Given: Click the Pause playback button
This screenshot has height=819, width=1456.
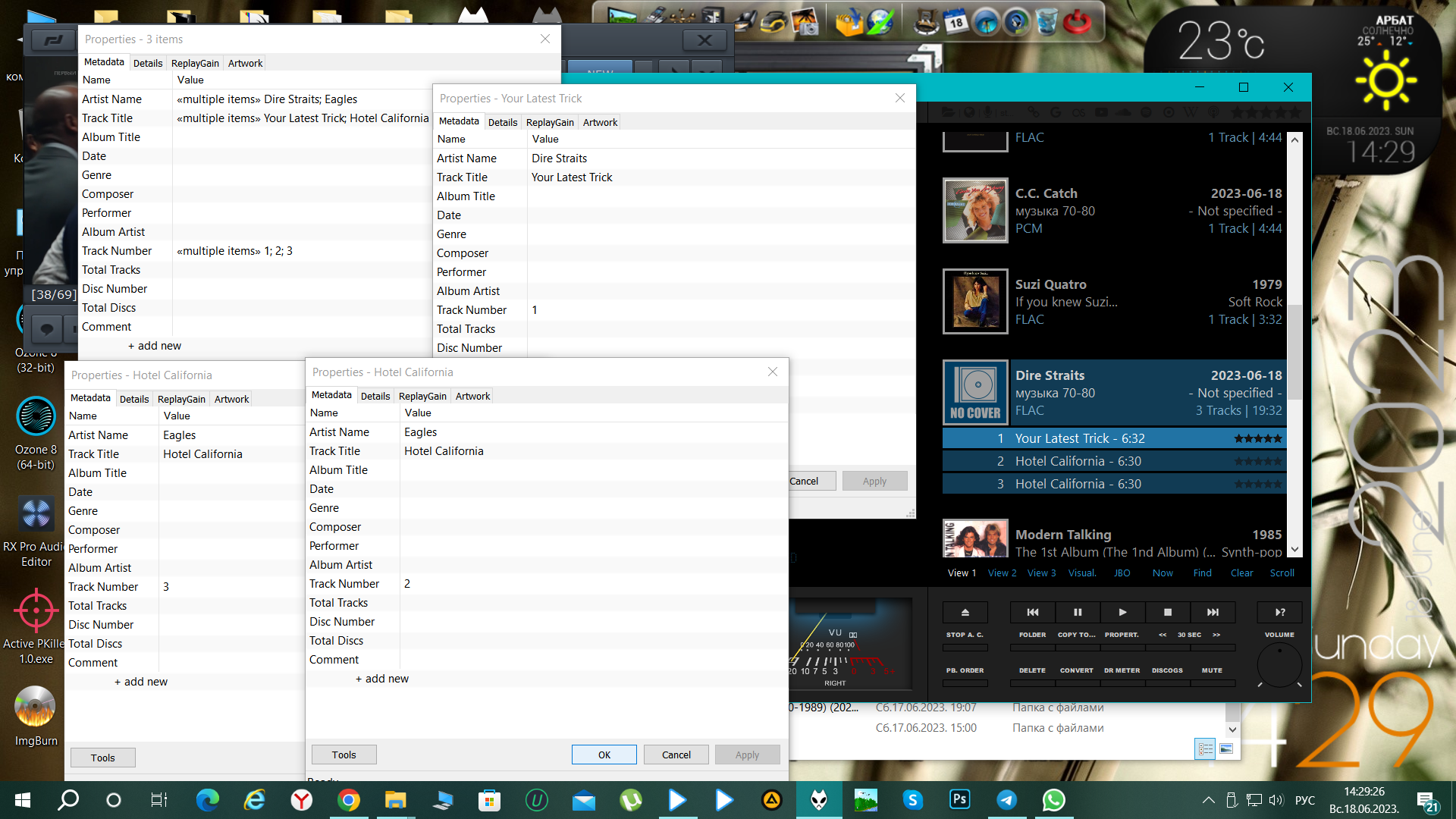Looking at the screenshot, I should pos(1078,612).
